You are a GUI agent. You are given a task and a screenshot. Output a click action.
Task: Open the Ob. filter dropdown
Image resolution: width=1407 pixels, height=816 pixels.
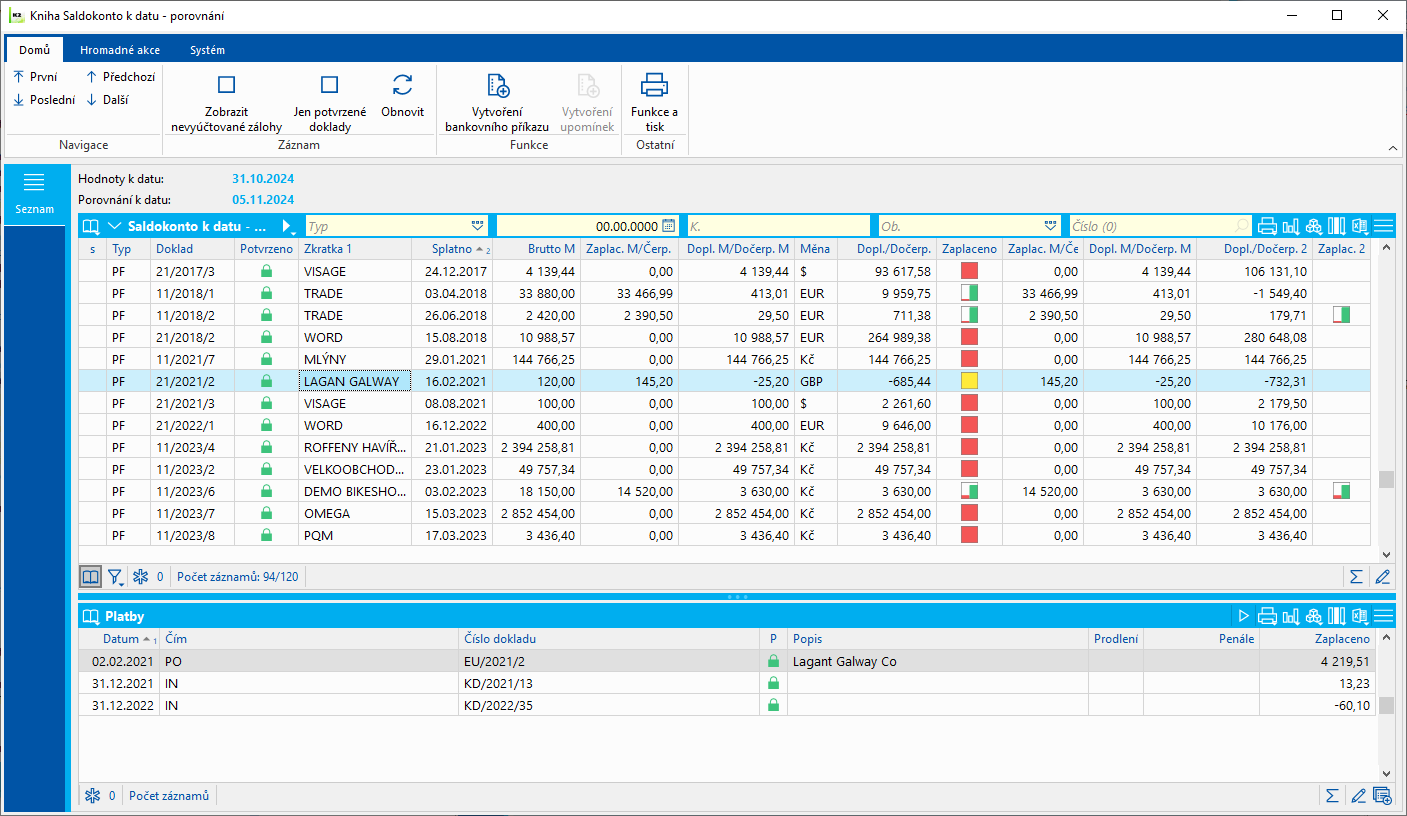pyautogui.click(x=1050, y=226)
